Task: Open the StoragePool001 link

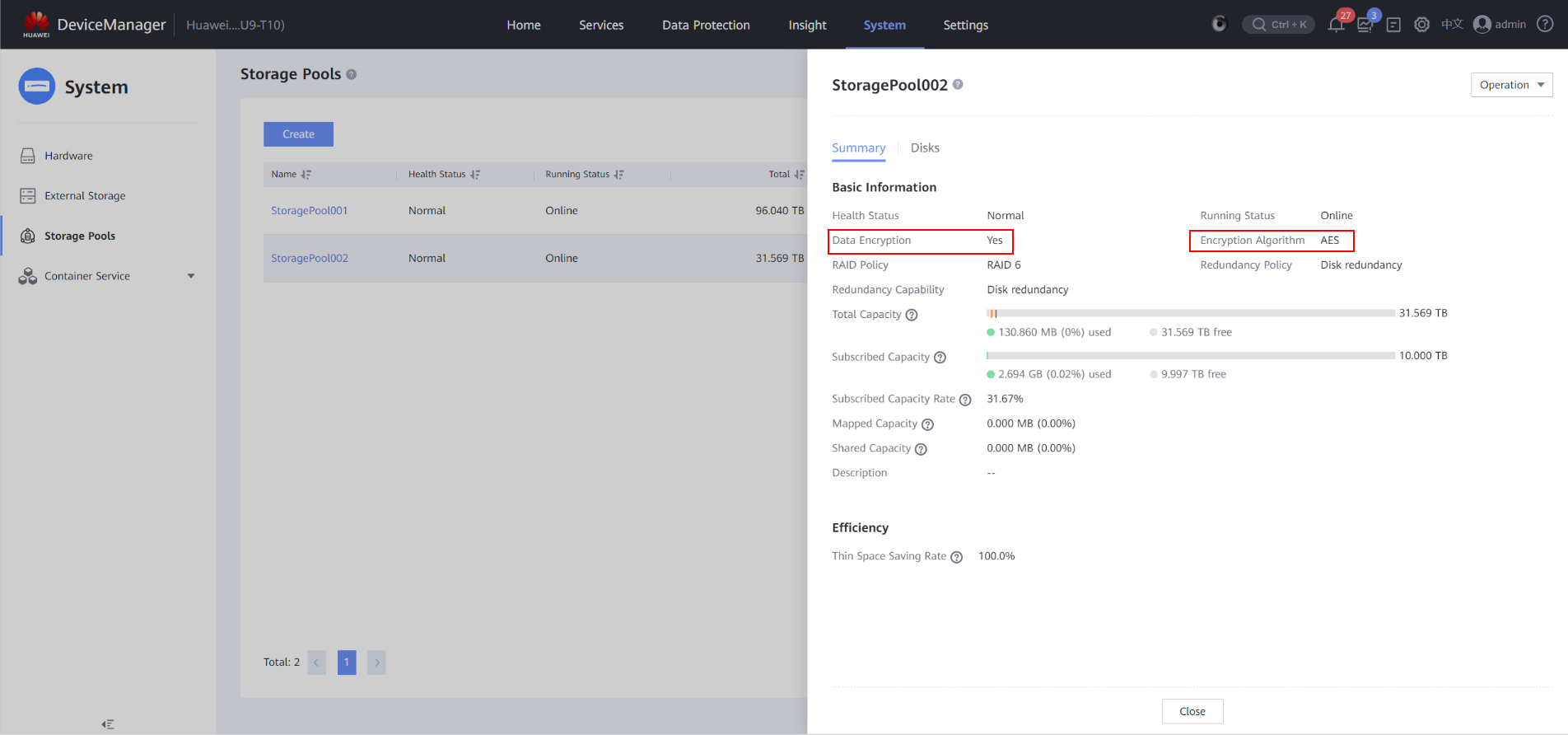Action: [x=310, y=211]
